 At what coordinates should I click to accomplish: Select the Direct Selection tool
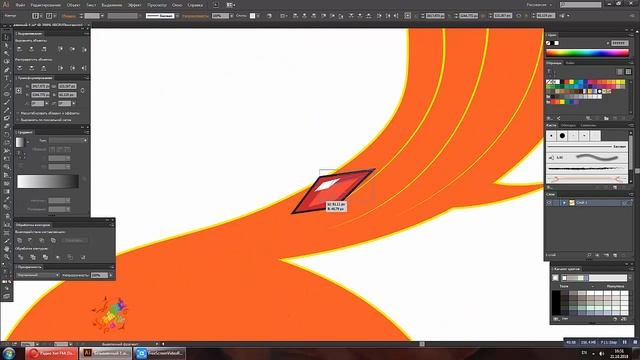coord(7,45)
